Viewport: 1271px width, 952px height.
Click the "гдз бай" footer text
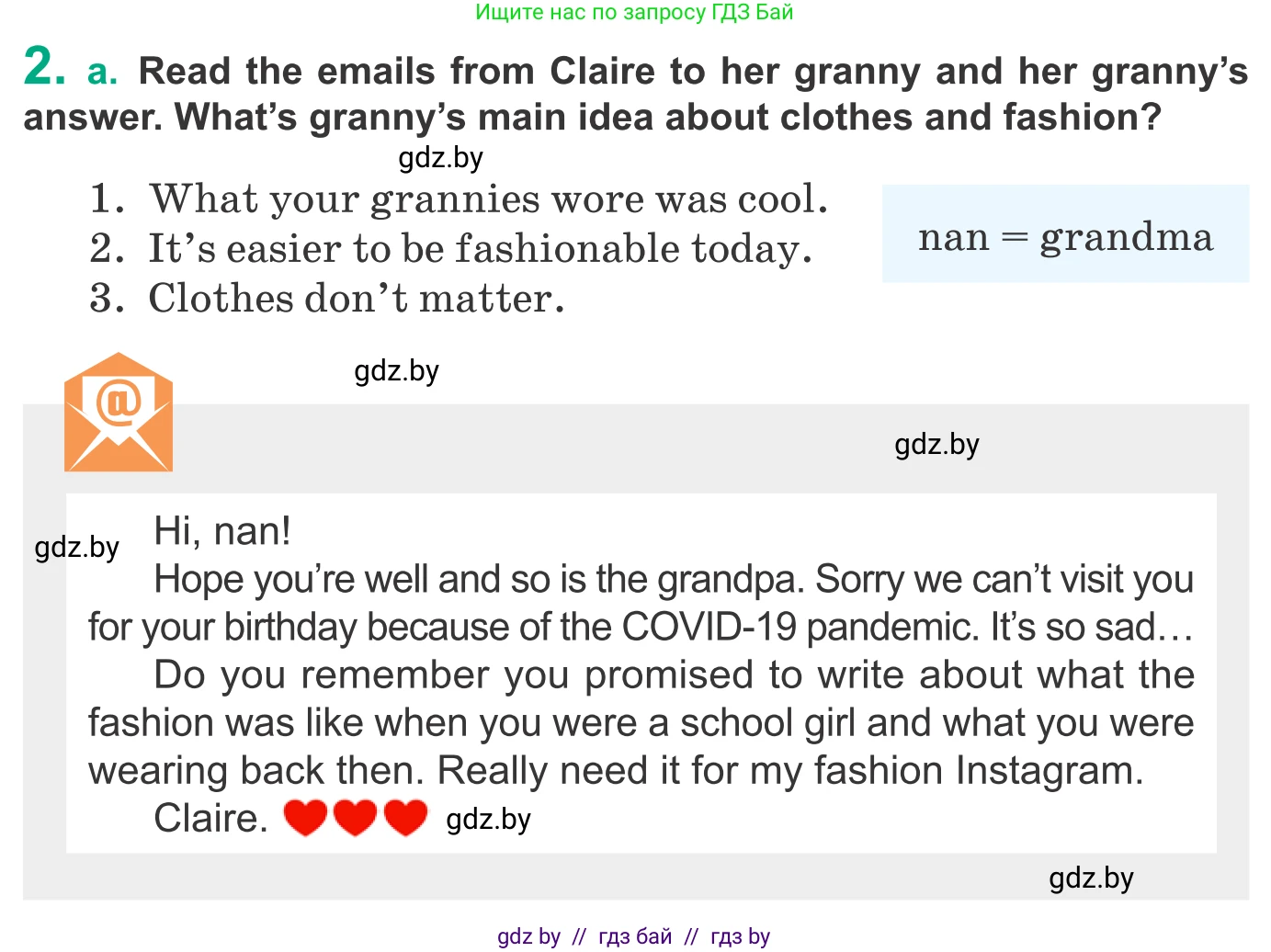[635, 936]
